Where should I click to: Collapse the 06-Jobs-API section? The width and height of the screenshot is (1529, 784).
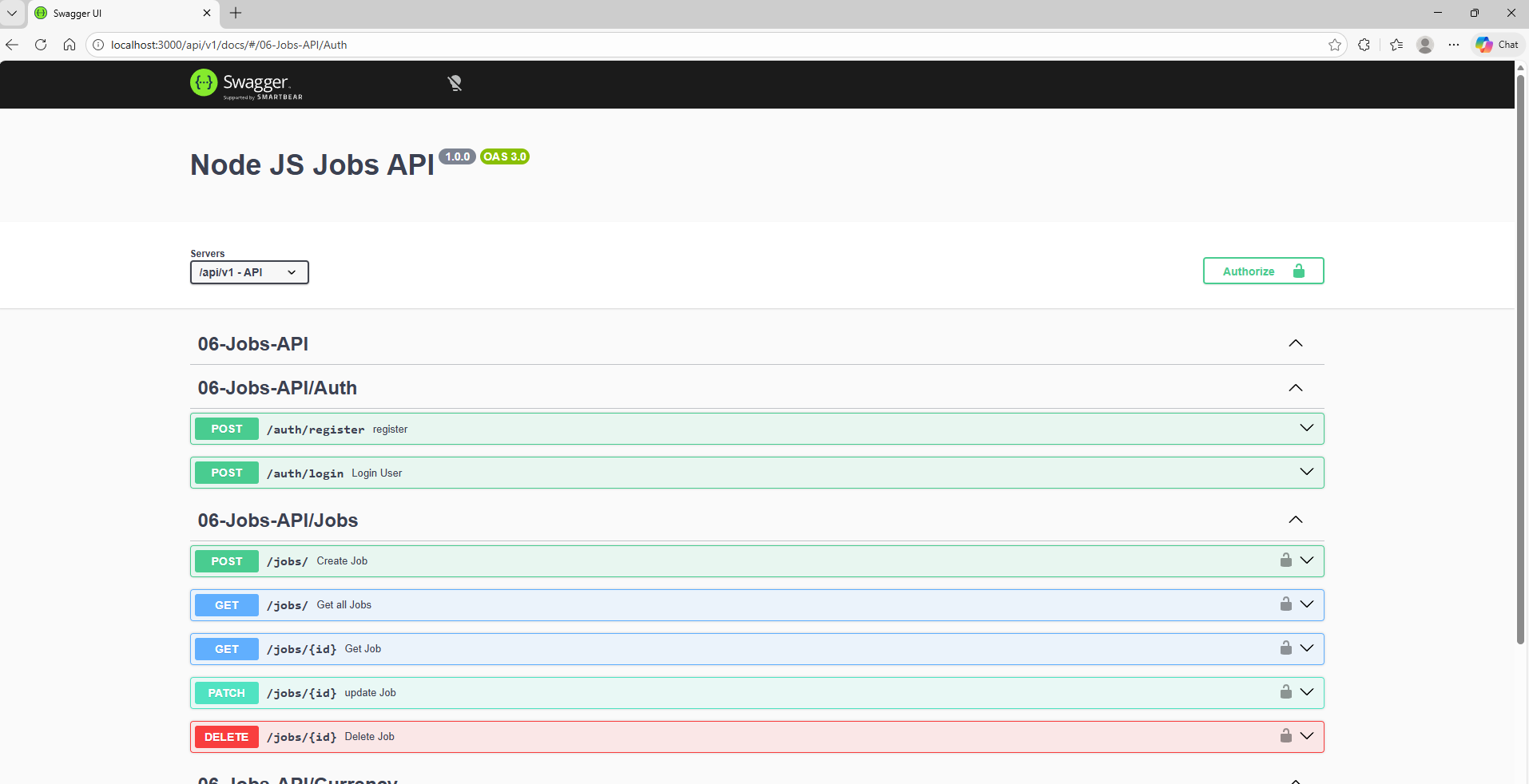[x=1296, y=343]
